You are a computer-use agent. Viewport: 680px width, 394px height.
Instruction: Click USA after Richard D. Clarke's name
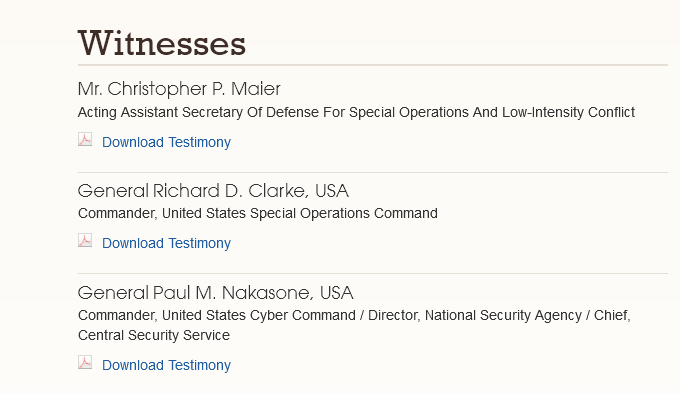[332, 191]
